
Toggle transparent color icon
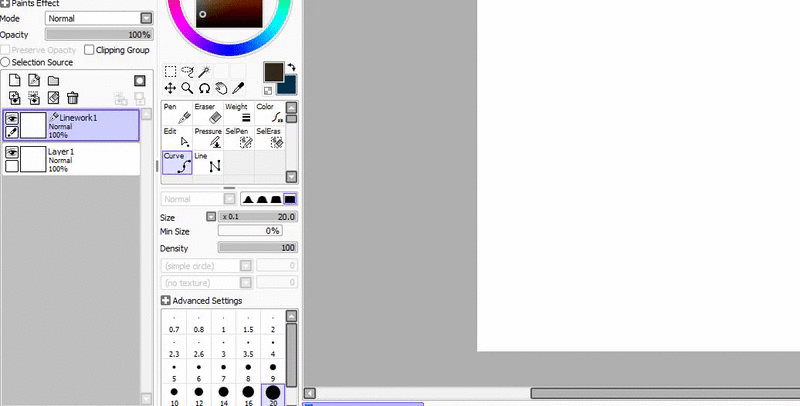click(268, 91)
